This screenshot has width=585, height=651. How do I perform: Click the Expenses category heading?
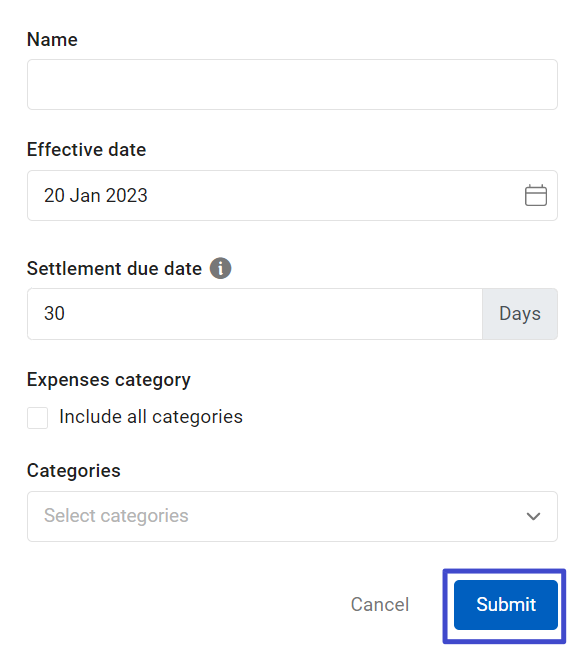tap(109, 379)
